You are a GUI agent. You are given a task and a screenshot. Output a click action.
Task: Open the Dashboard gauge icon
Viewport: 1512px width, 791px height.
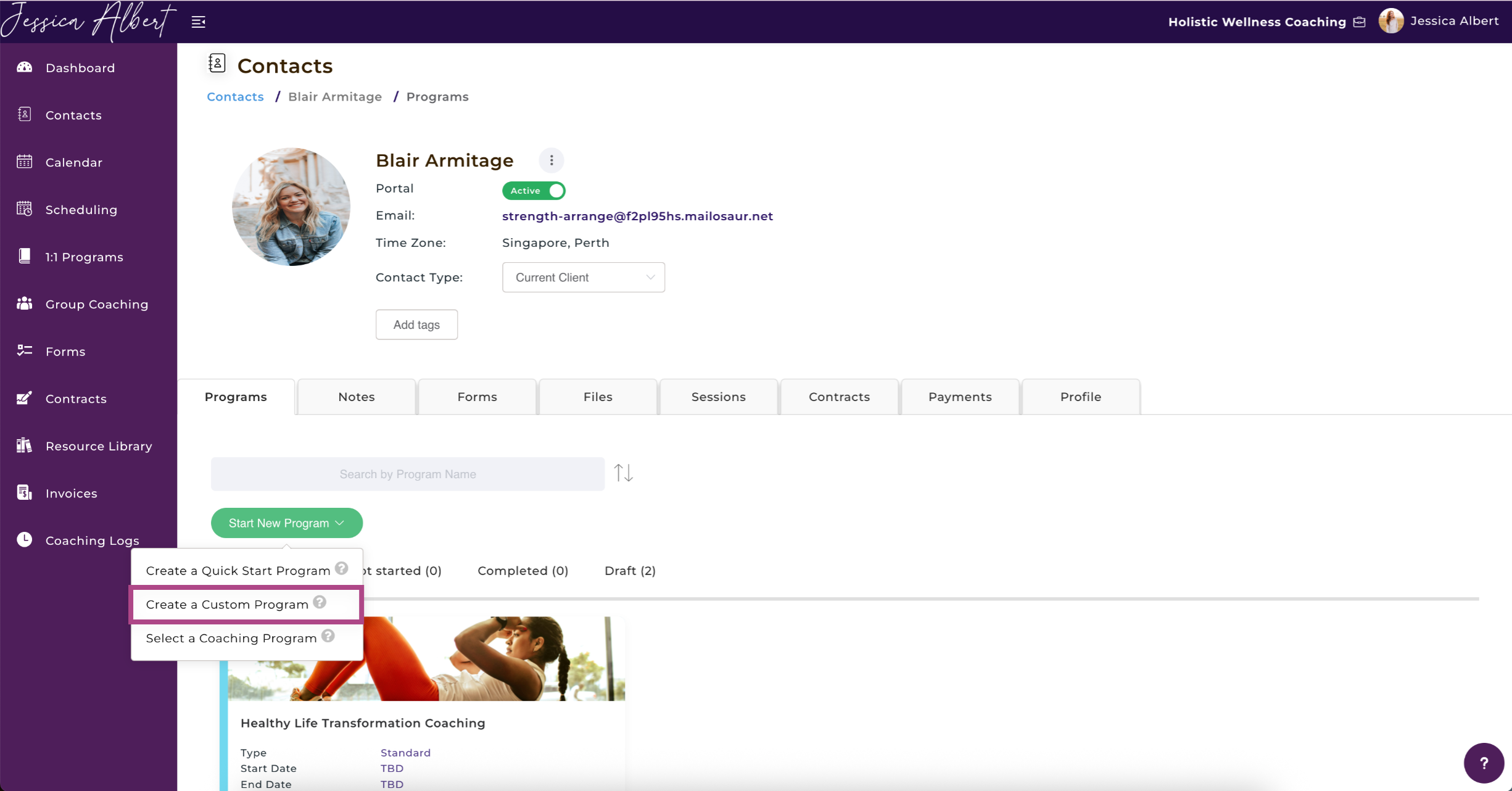(24, 67)
